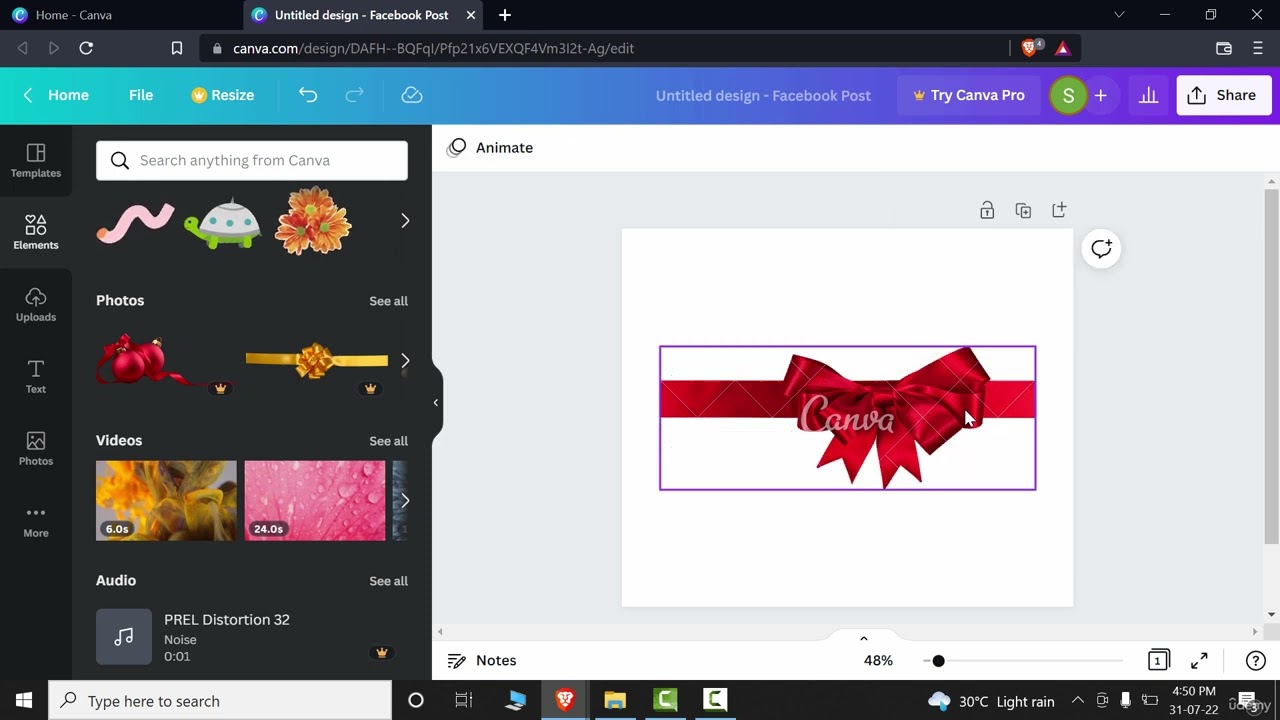The height and width of the screenshot is (720, 1280).
Task: Add a comment on the canvas
Action: click(x=1101, y=249)
